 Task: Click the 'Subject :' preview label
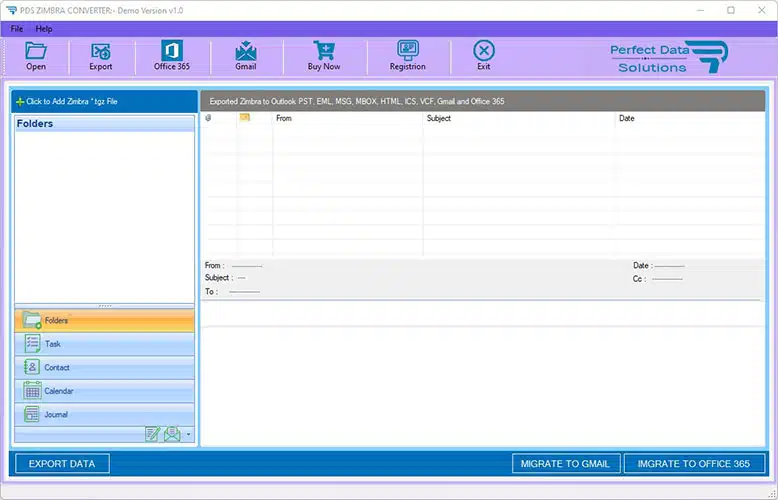[219, 278]
